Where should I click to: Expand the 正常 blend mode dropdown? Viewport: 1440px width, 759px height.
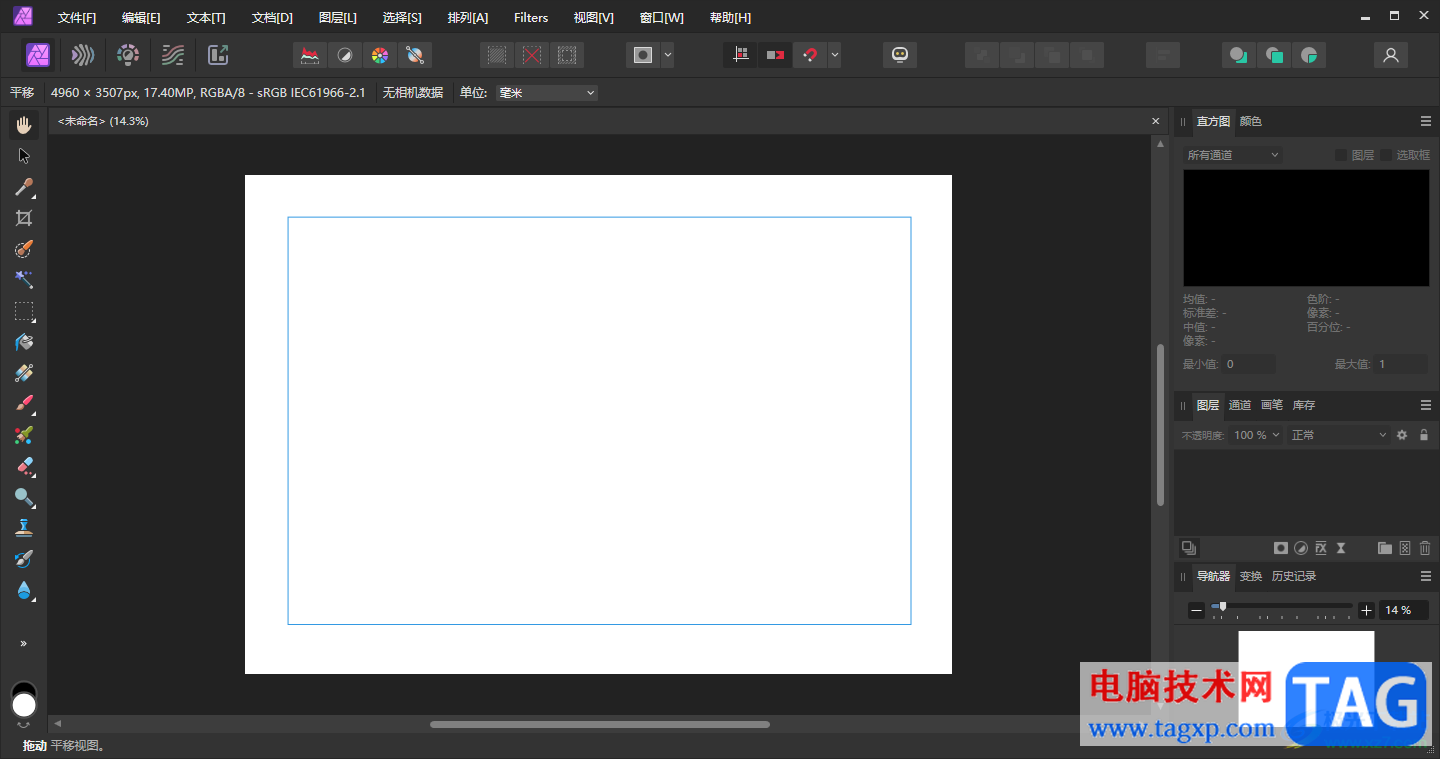(x=1338, y=435)
